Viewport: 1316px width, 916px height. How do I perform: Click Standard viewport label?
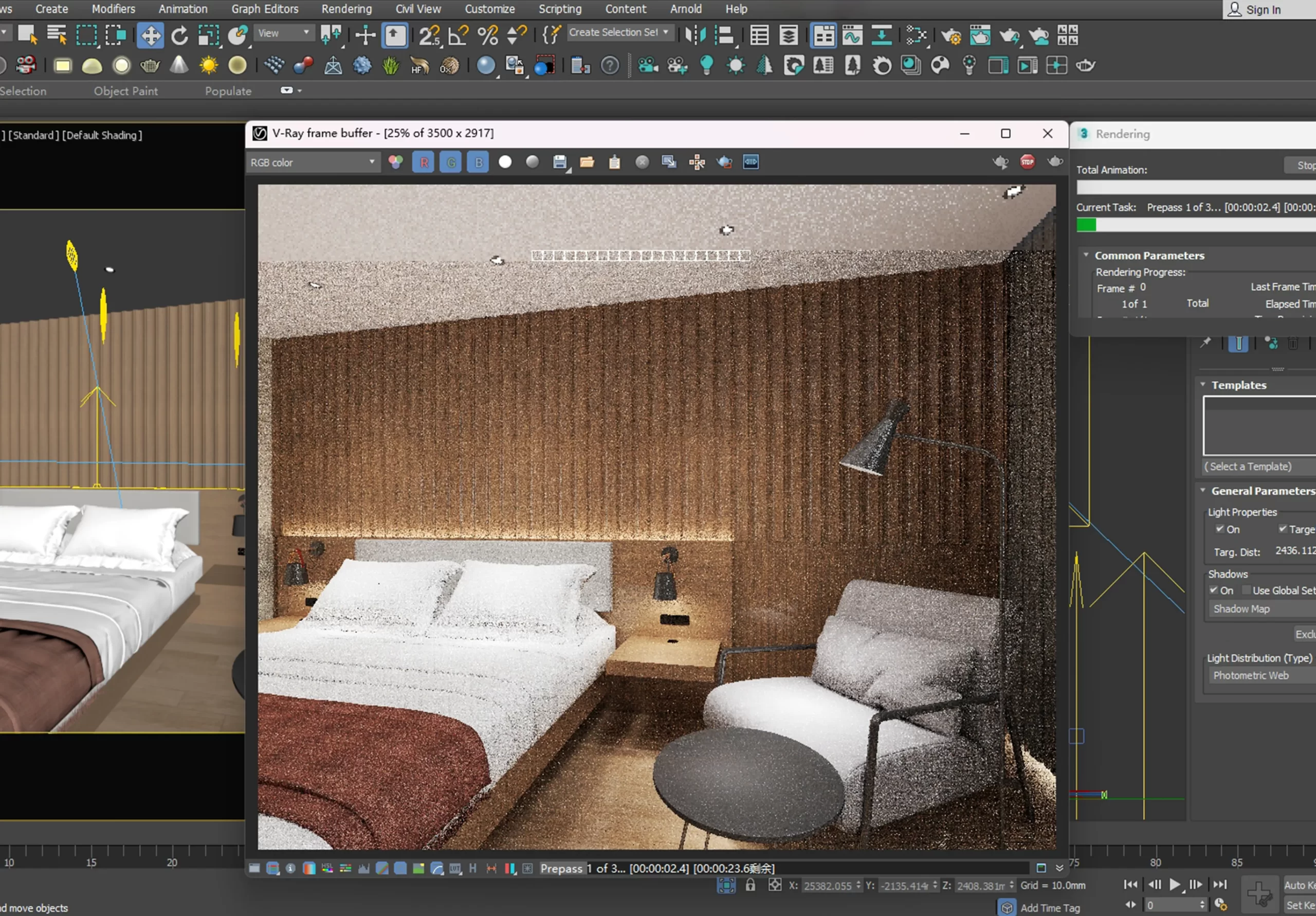coord(33,135)
